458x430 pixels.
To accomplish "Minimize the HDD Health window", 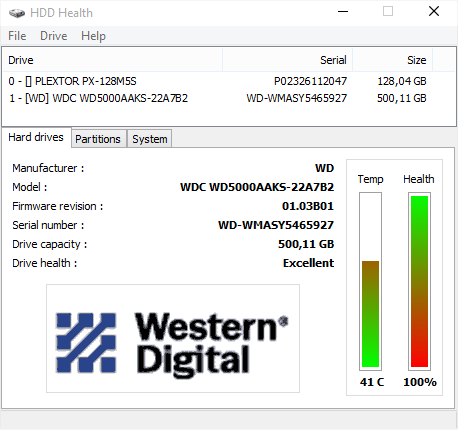I will point(343,12).
